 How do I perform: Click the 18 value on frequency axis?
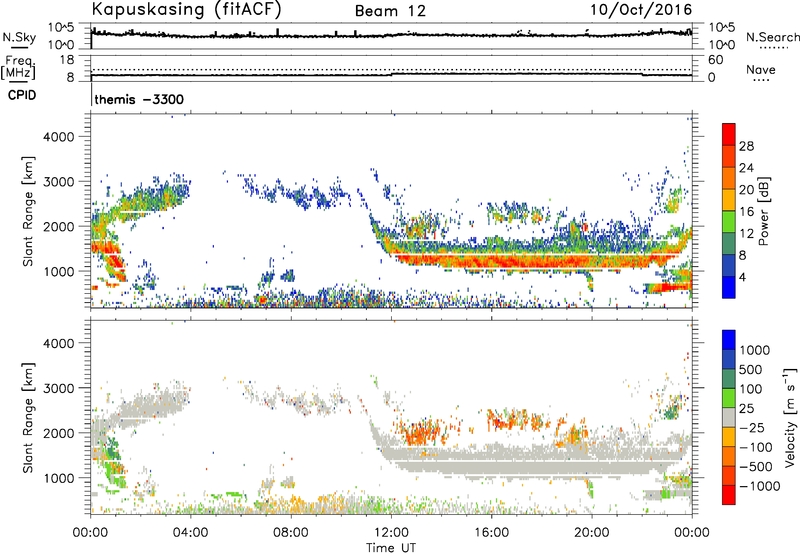pos(67,60)
